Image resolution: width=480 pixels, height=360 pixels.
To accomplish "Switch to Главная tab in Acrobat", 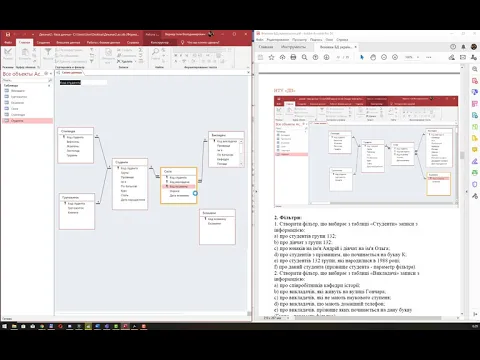I will coord(266,47).
